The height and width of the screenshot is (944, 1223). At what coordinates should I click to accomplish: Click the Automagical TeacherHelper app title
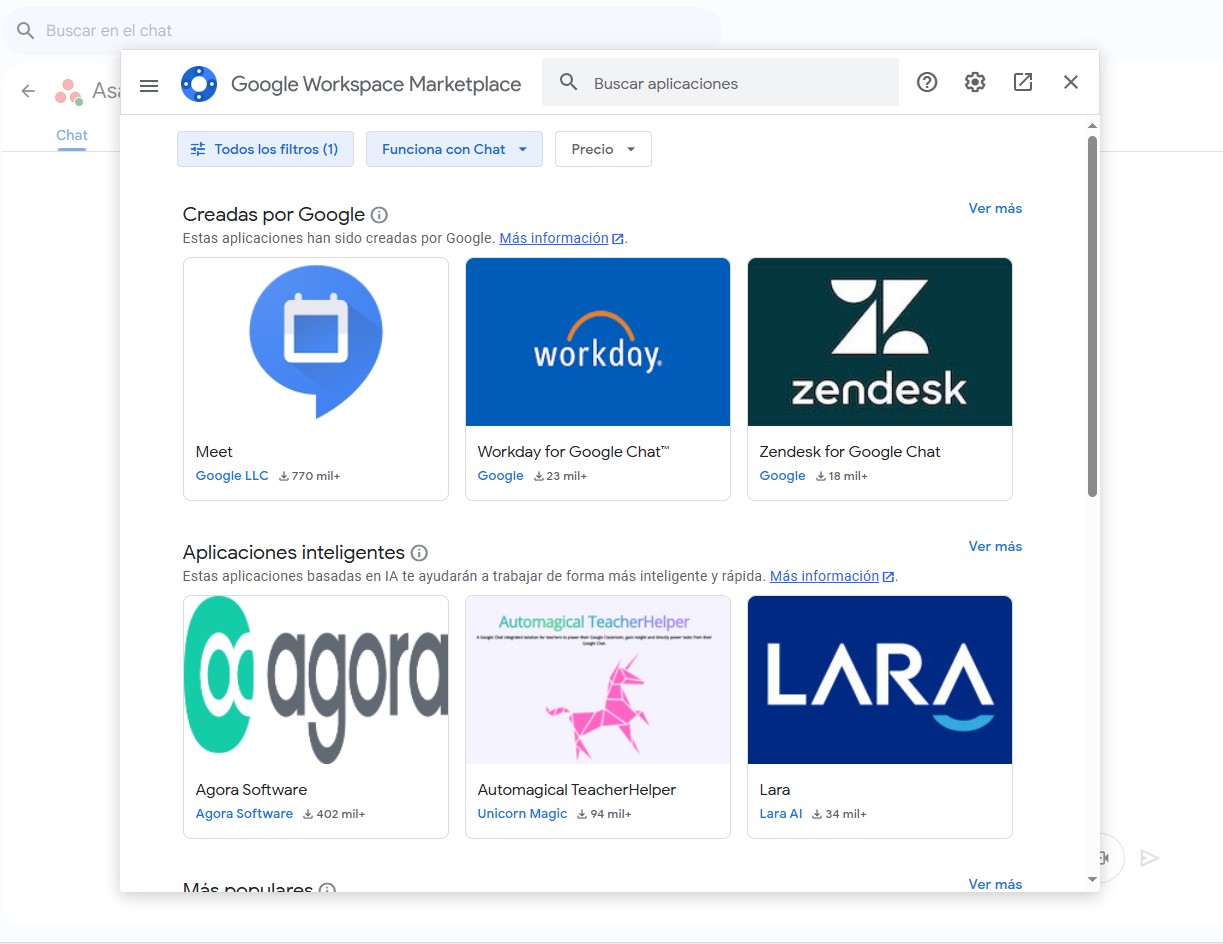click(577, 790)
